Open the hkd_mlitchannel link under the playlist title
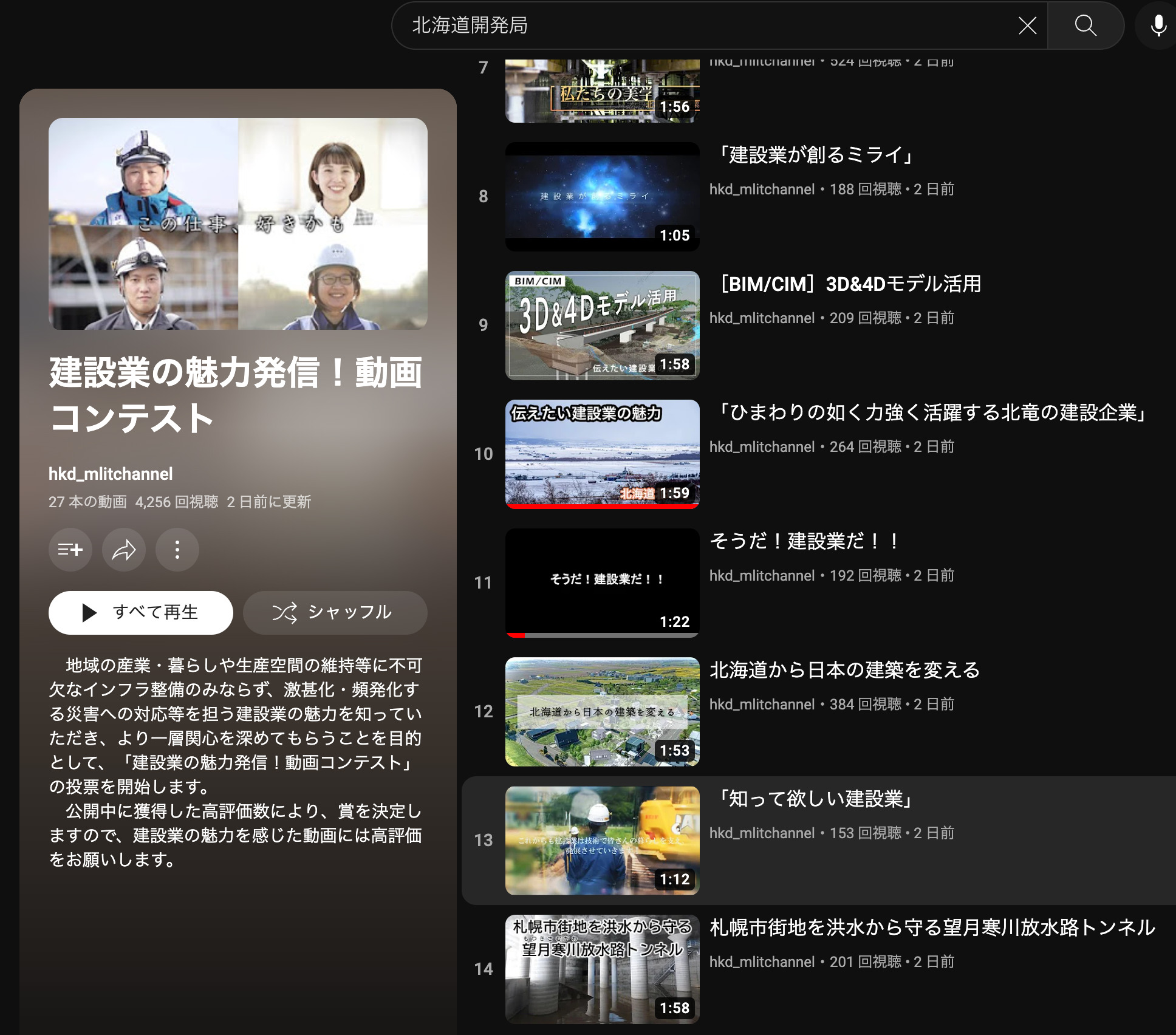The height and width of the screenshot is (1035, 1176). click(111, 474)
